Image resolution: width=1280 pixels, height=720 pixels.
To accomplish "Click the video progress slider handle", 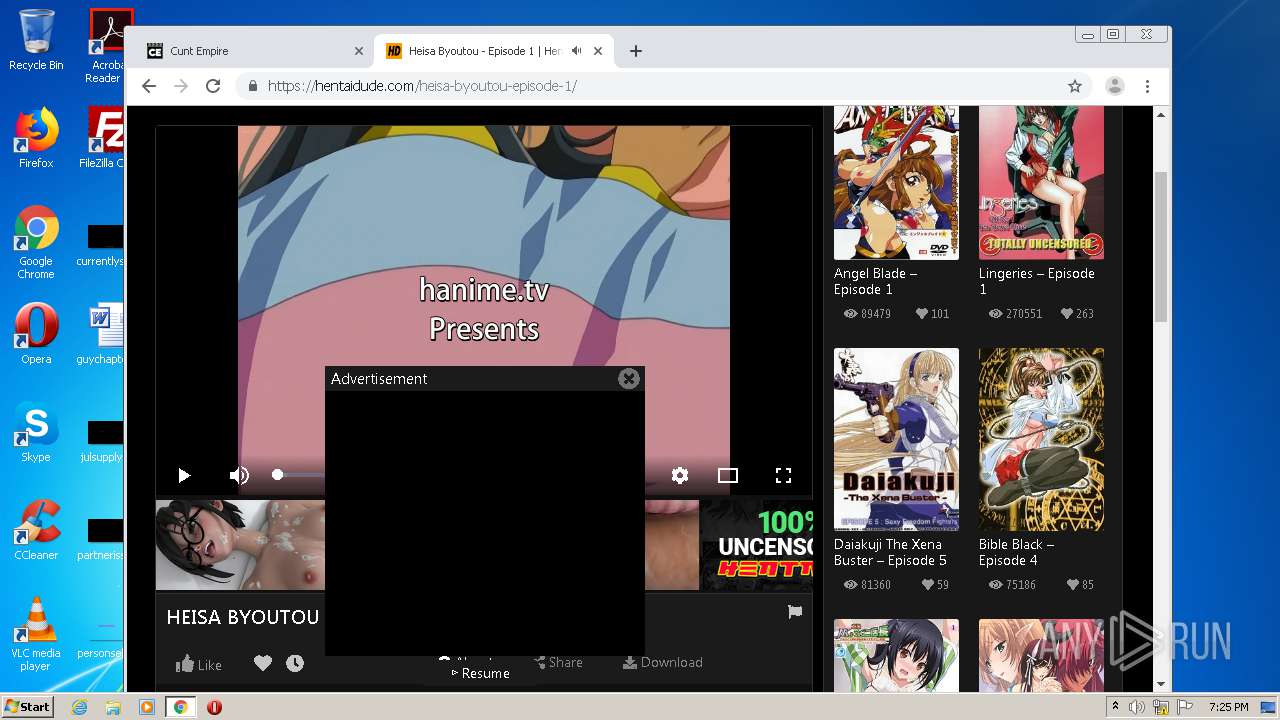I will pos(278,474).
